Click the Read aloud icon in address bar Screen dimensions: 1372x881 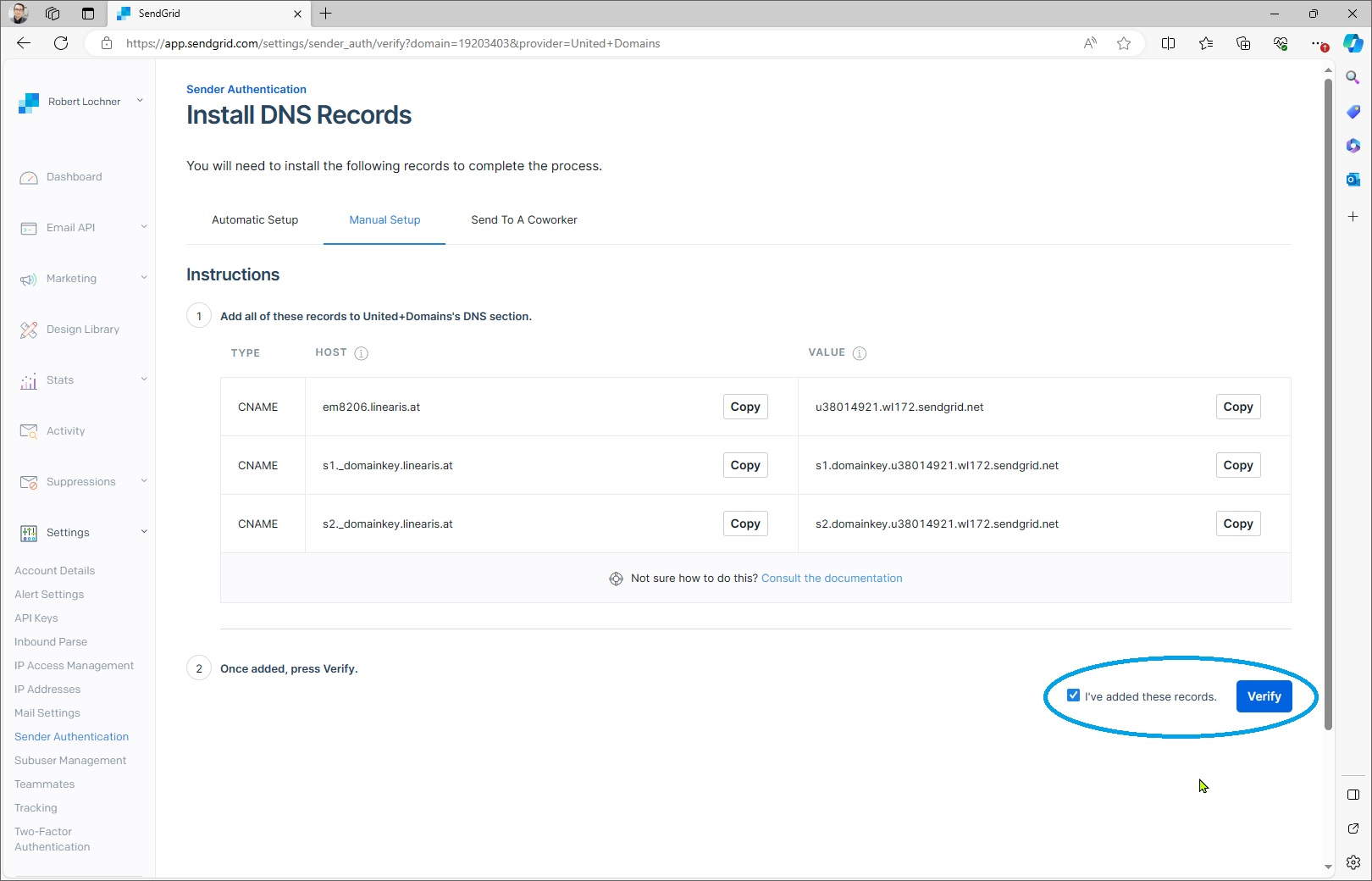1090,43
